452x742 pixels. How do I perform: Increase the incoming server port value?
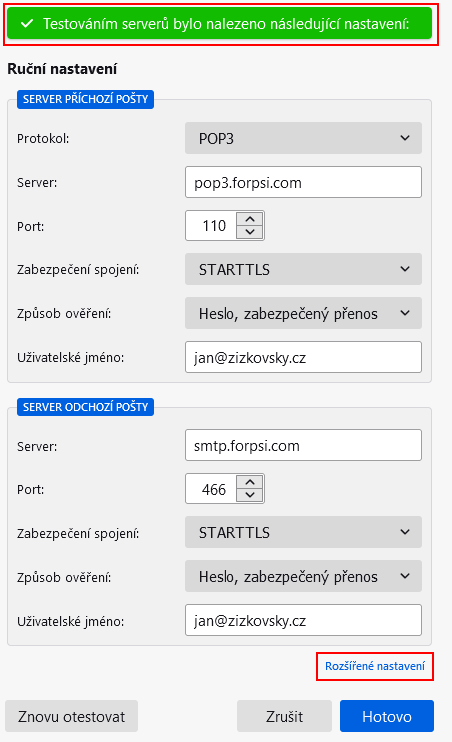[x=250, y=219]
